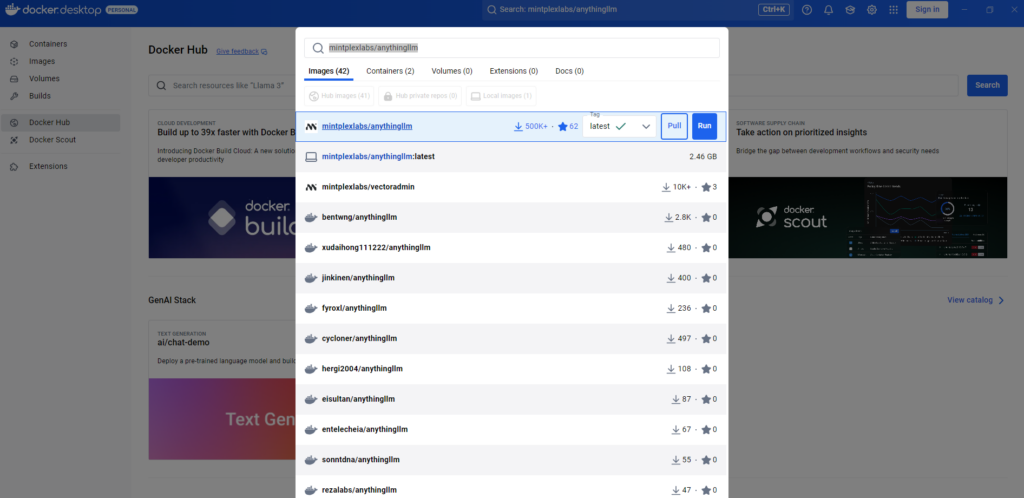Click the Docker Desktop whale logo

(13, 9)
